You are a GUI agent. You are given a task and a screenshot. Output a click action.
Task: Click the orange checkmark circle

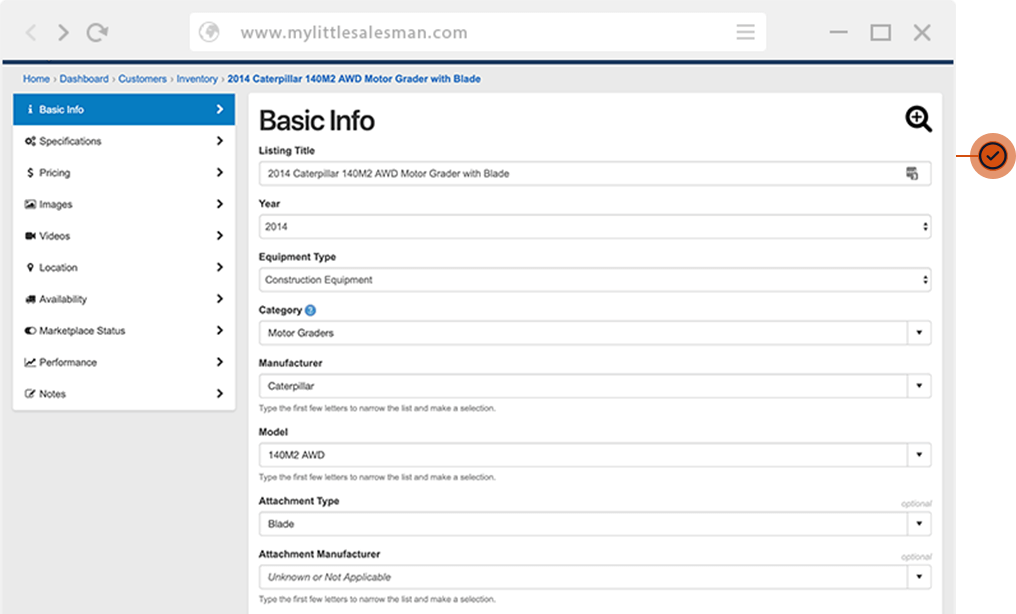[992, 155]
